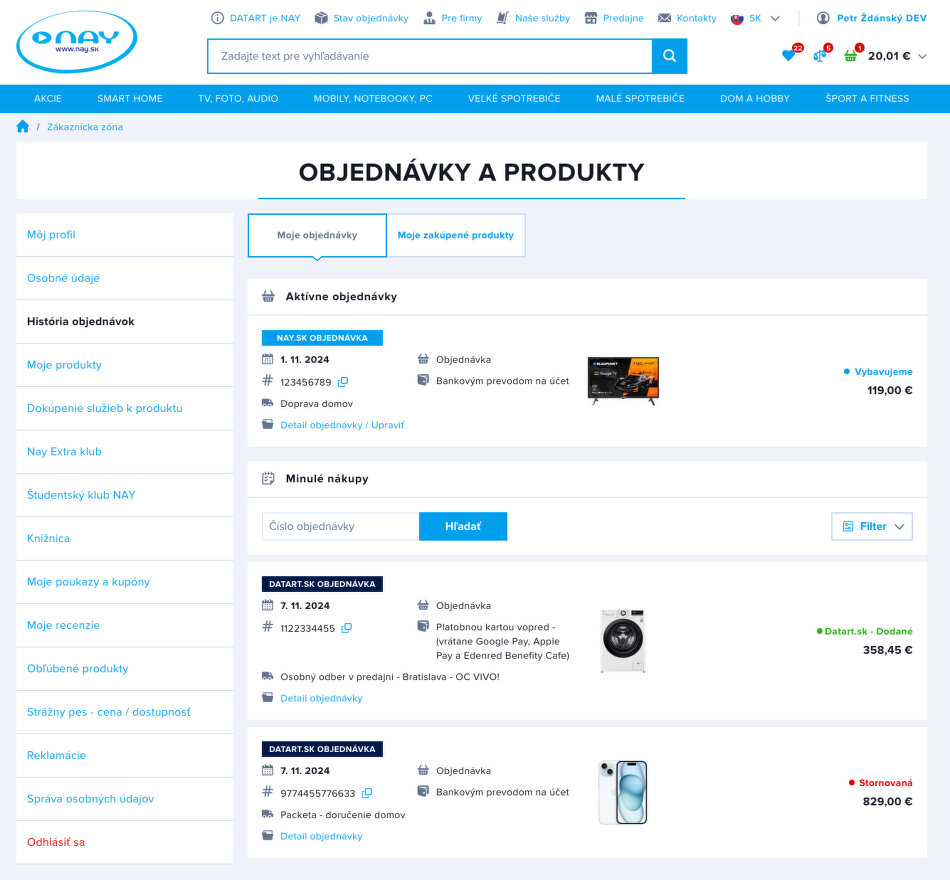Expand the cart total 20,01 € dropdown
This screenshot has height=880, width=950.
pyautogui.click(x=922, y=56)
